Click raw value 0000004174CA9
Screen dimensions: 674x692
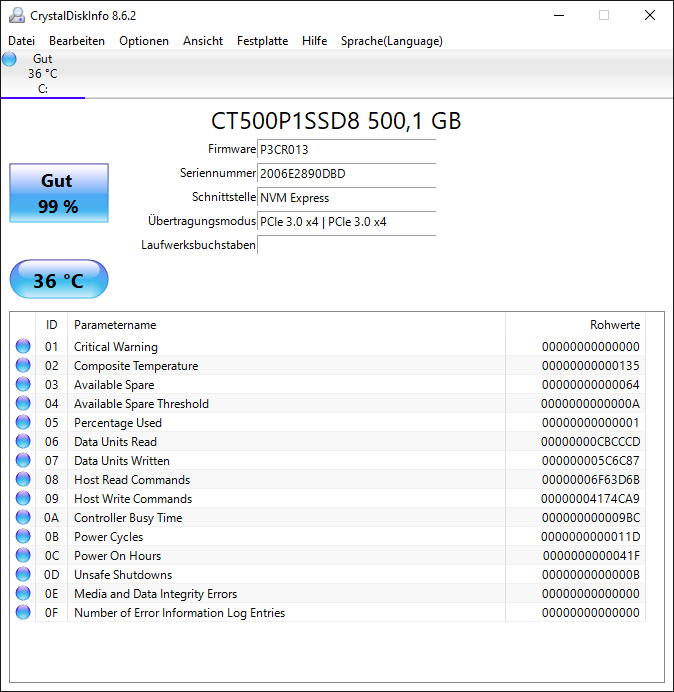pos(591,499)
